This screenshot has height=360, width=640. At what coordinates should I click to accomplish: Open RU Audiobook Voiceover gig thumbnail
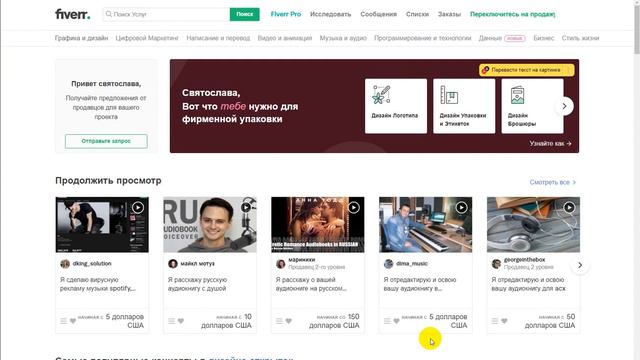[210, 224]
